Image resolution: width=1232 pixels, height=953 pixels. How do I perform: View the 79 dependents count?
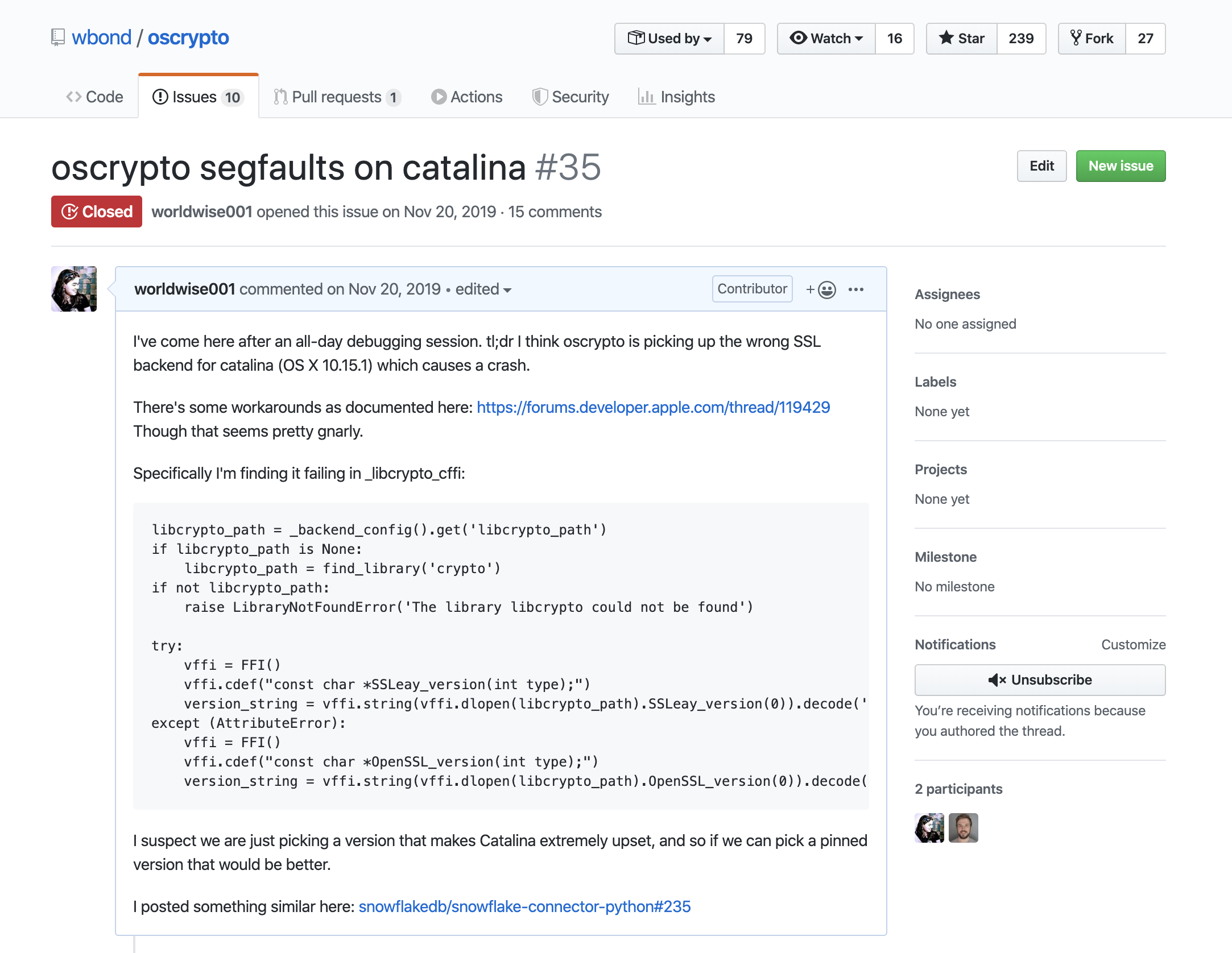click(744, 39)
